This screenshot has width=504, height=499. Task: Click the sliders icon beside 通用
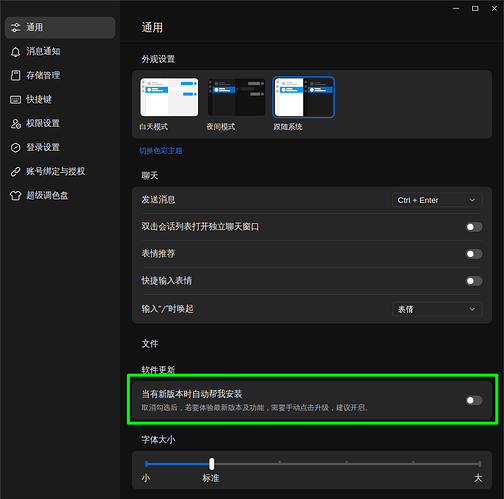coord(15,28)
